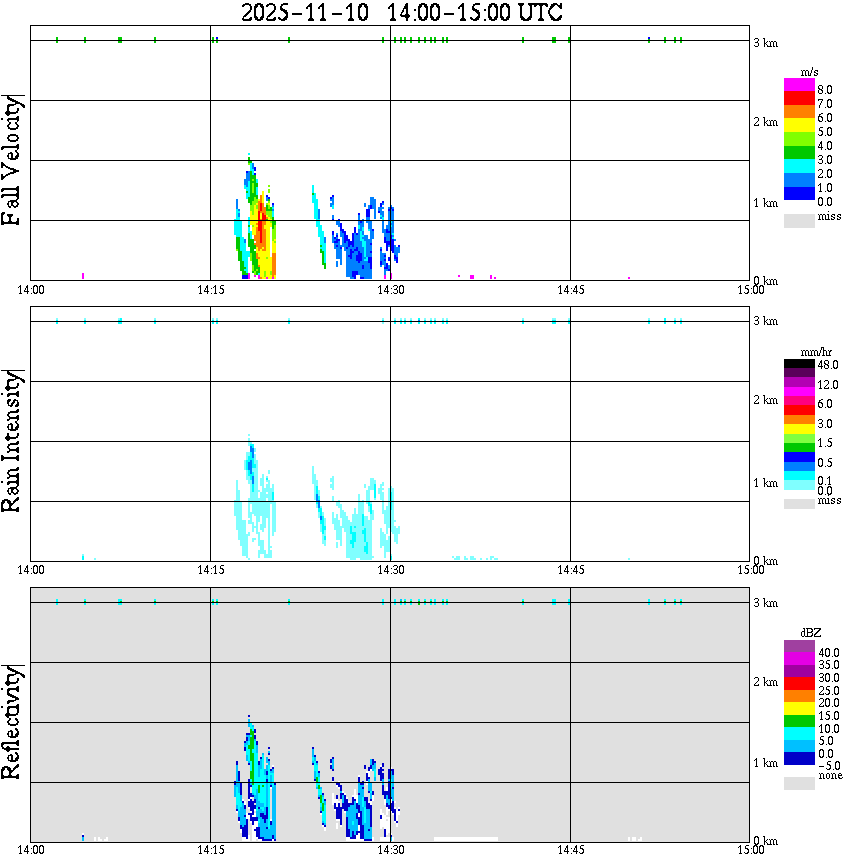Click the '3 km' label of the Fall Velocity plot
This screenshot has height=868, width=850.
(x=765, y=43)
